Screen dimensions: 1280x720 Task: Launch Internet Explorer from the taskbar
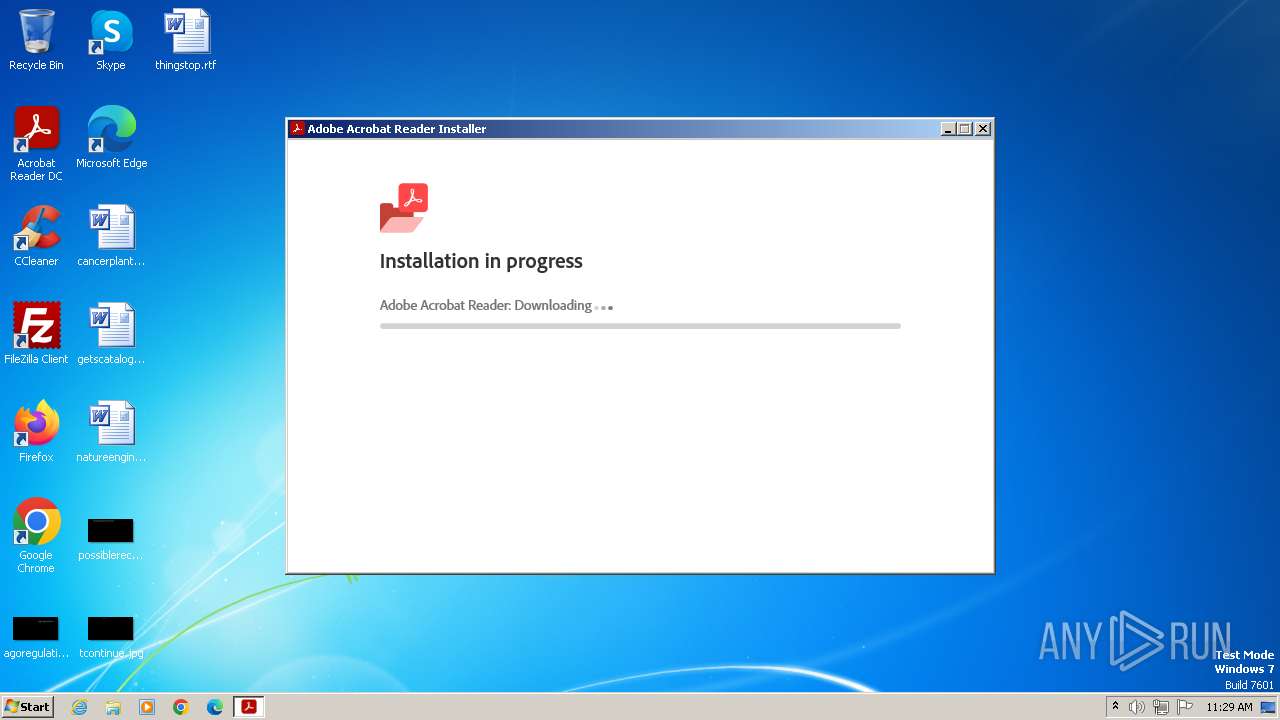(x=80, y=707)
